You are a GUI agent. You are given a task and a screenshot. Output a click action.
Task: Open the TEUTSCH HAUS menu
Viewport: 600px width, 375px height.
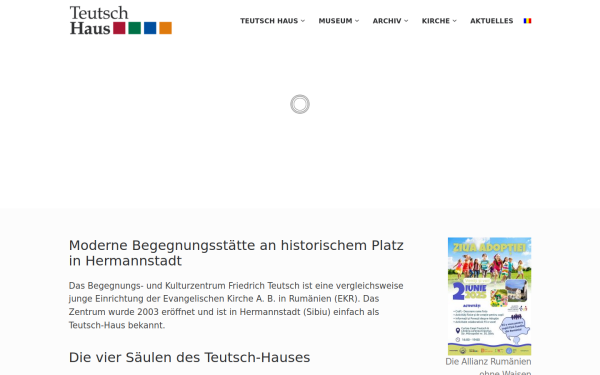(269, 21)
